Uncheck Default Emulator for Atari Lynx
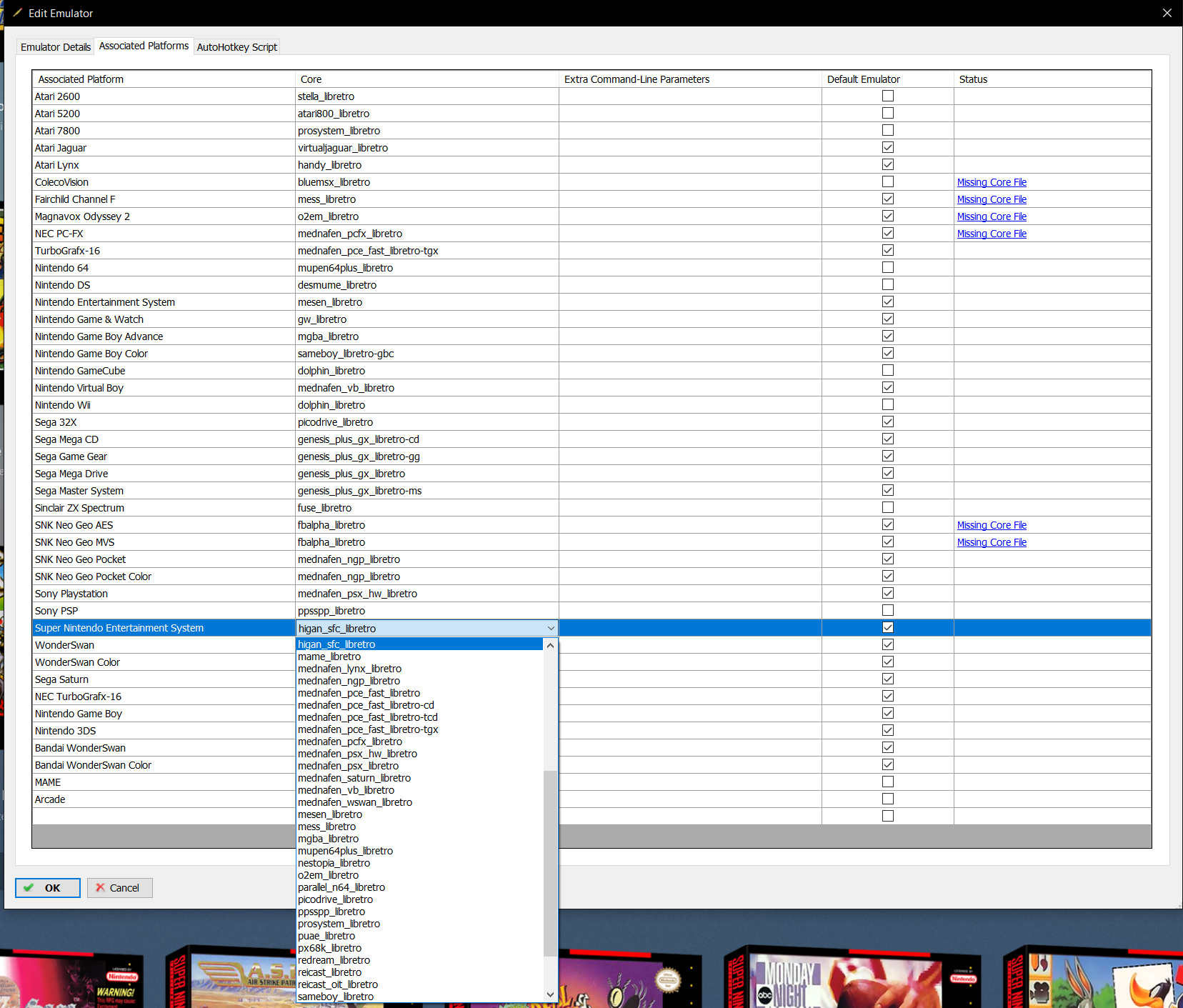The height and width of the screenshot is (1008, 1183). click(888, 164)
